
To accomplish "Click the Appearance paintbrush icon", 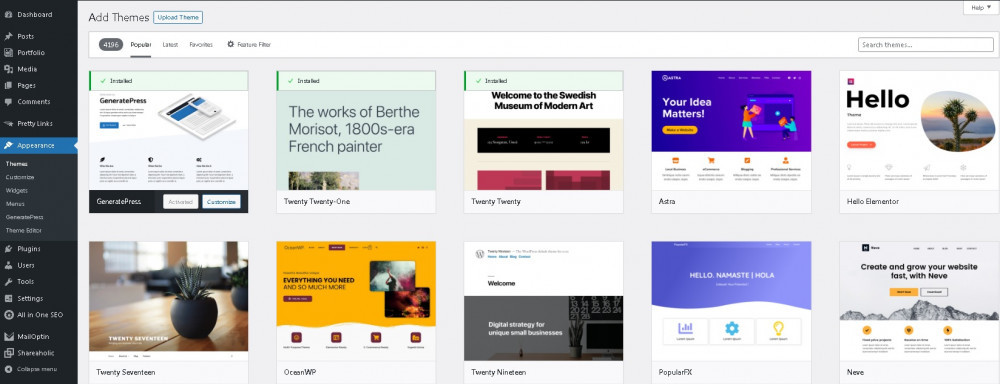I will click(8, 145).
